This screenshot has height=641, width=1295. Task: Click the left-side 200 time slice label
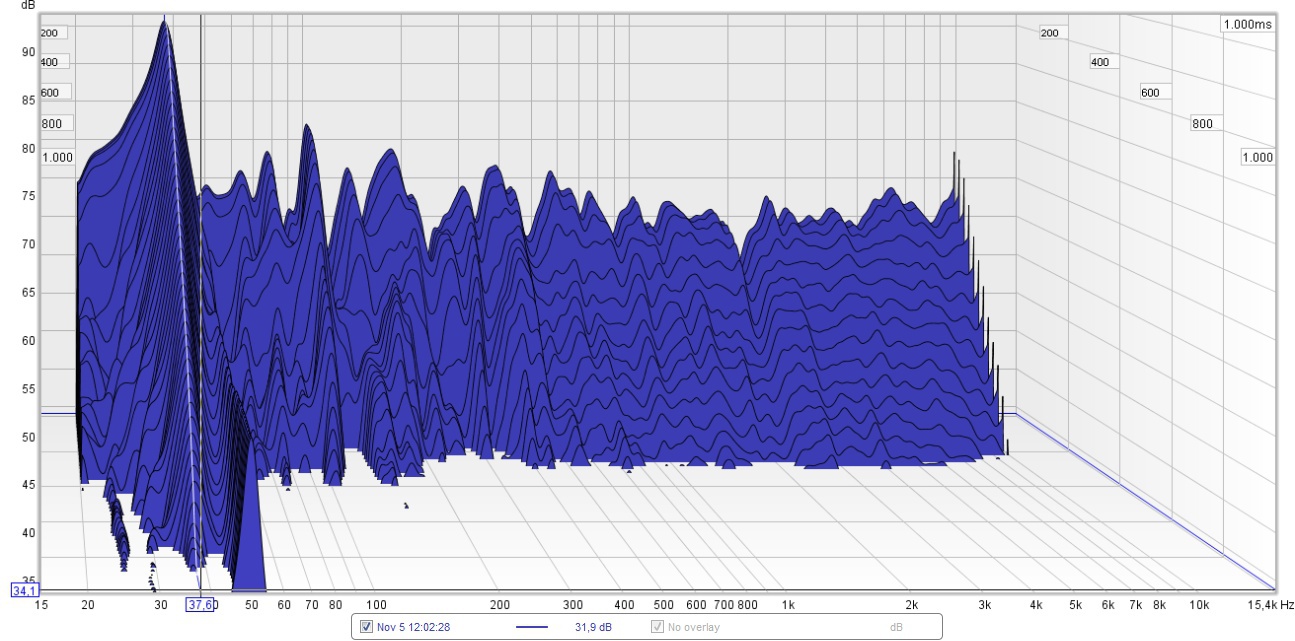click(x=49, y=32)
